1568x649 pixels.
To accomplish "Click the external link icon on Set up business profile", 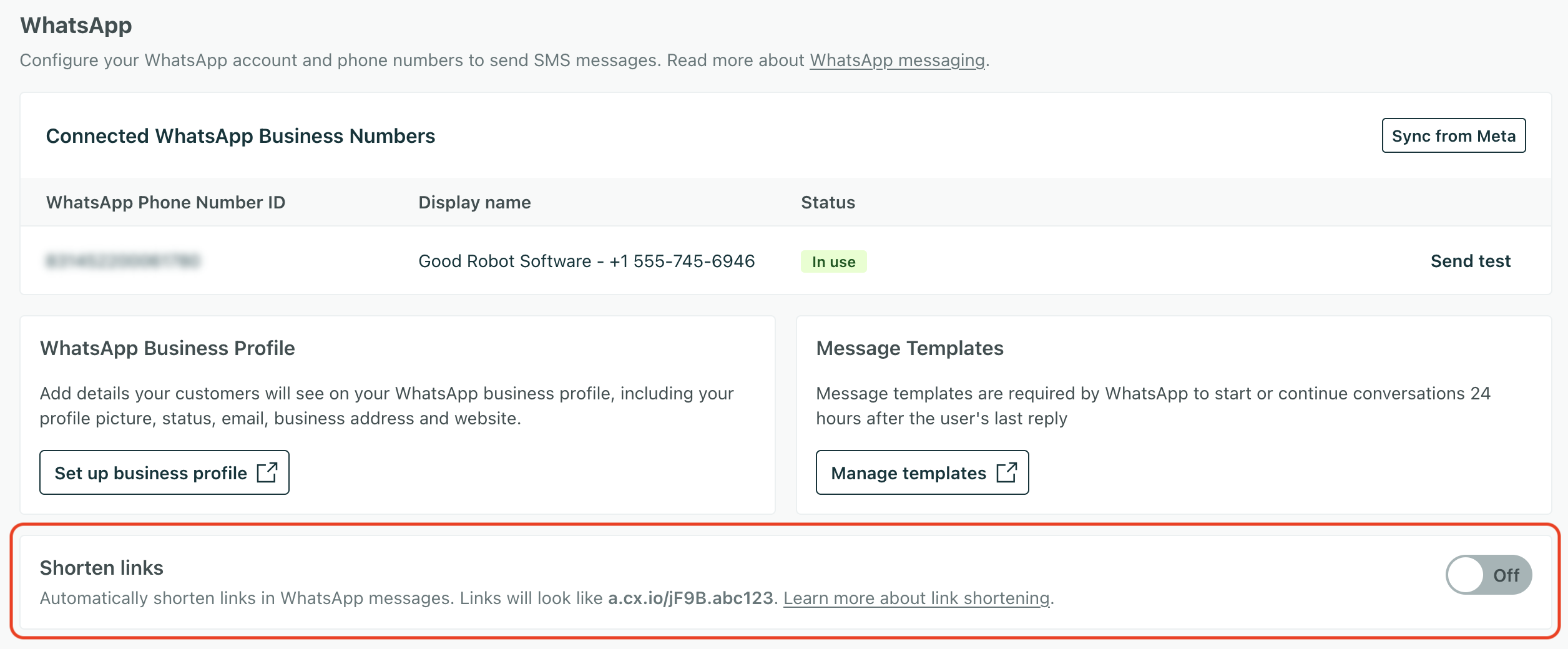I will (x=268, y=472).
